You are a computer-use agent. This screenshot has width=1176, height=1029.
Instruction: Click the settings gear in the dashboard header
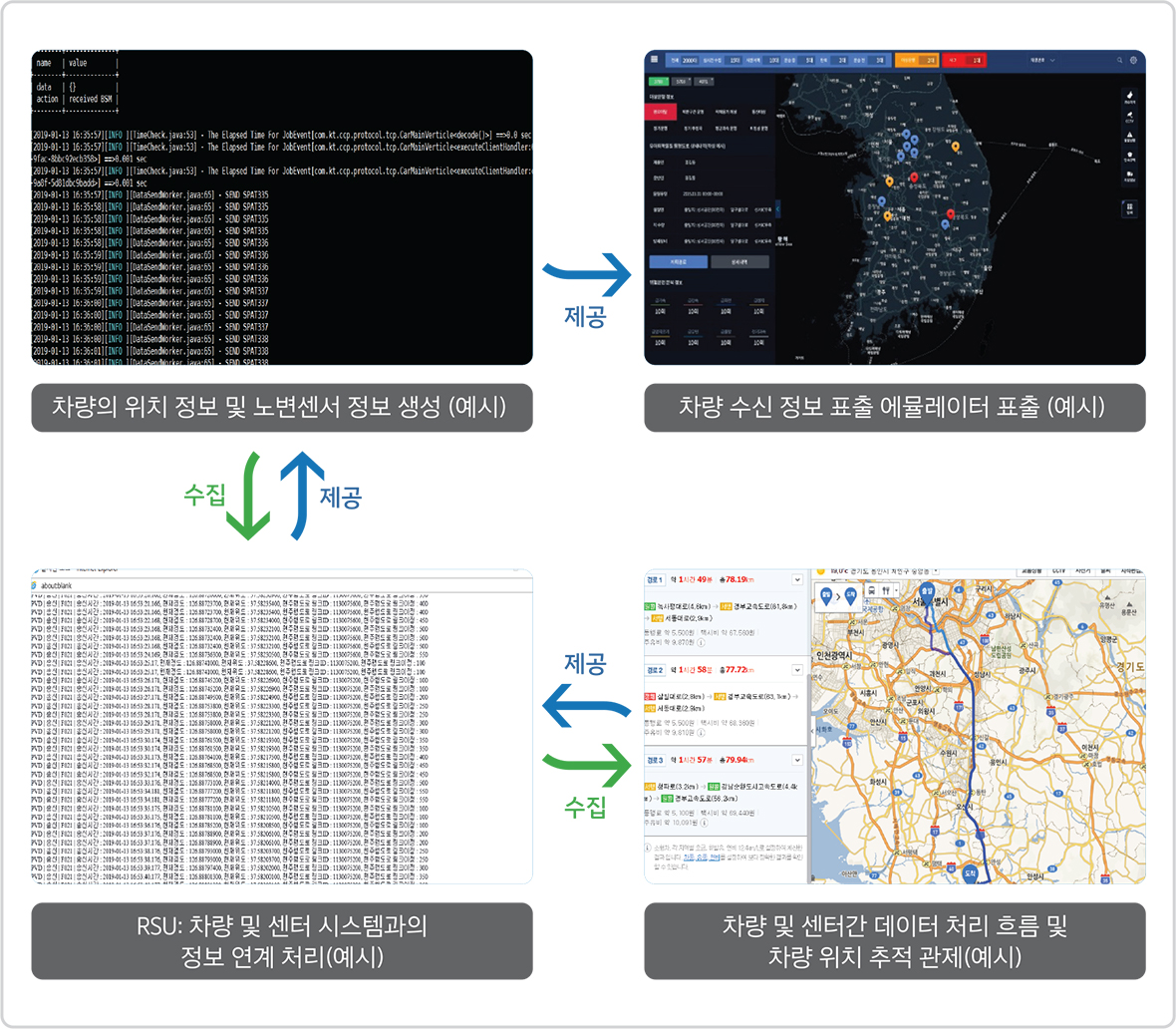[1133, 61]
